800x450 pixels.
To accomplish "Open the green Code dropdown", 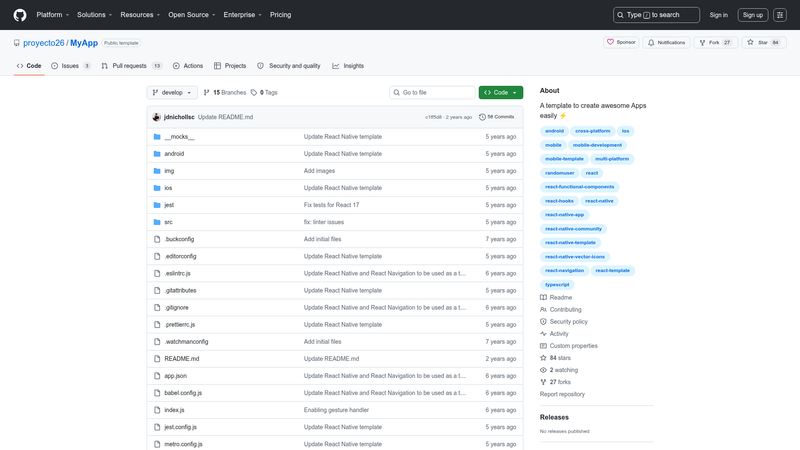I will coord(501,92).
